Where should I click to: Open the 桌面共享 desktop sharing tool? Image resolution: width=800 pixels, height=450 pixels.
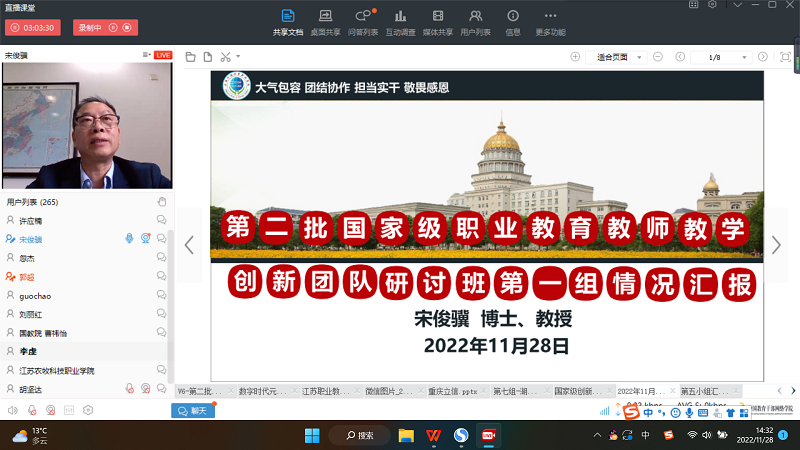[325, 23]
